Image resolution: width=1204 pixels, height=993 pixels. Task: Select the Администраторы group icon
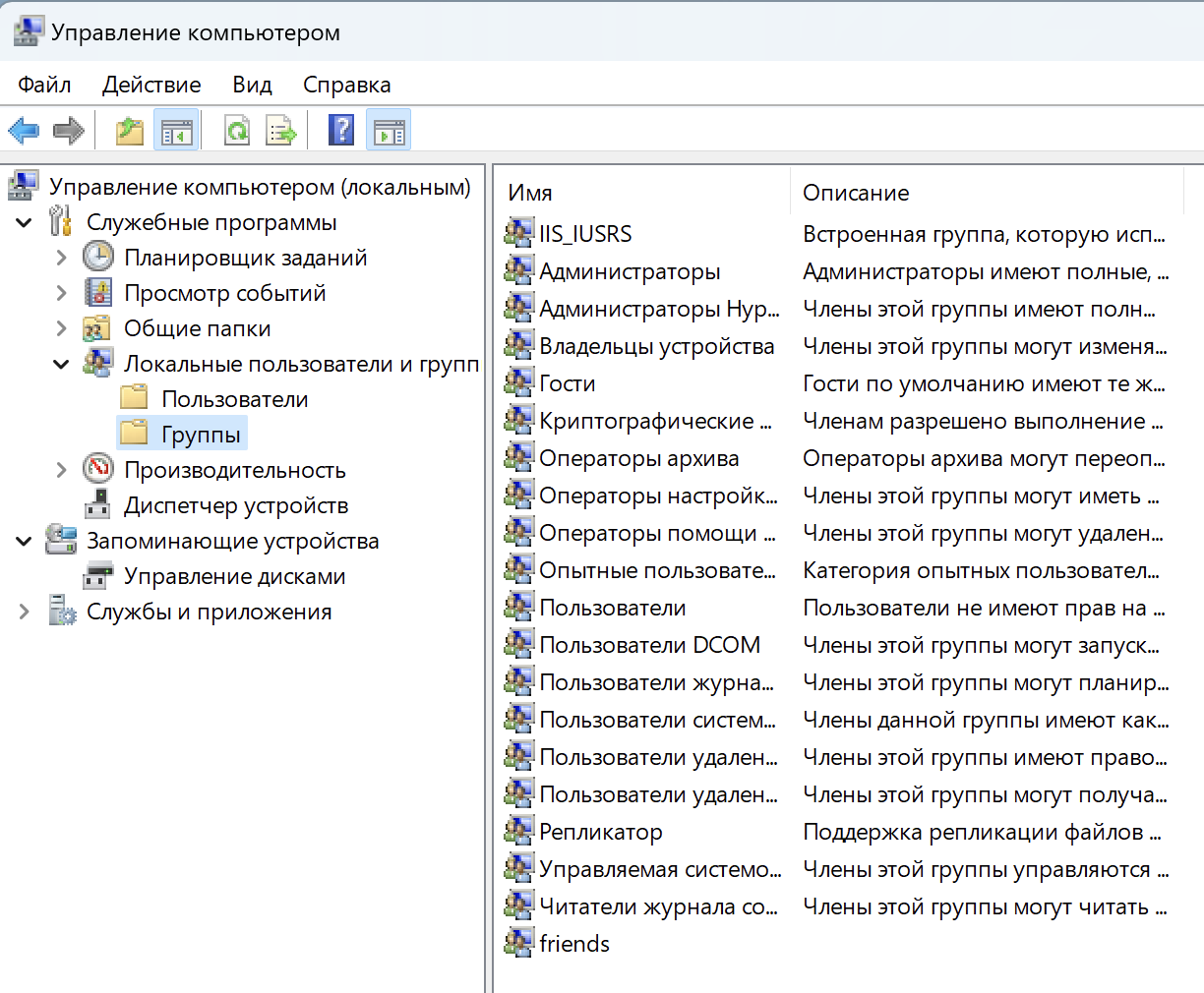click(x=518, y=270)
